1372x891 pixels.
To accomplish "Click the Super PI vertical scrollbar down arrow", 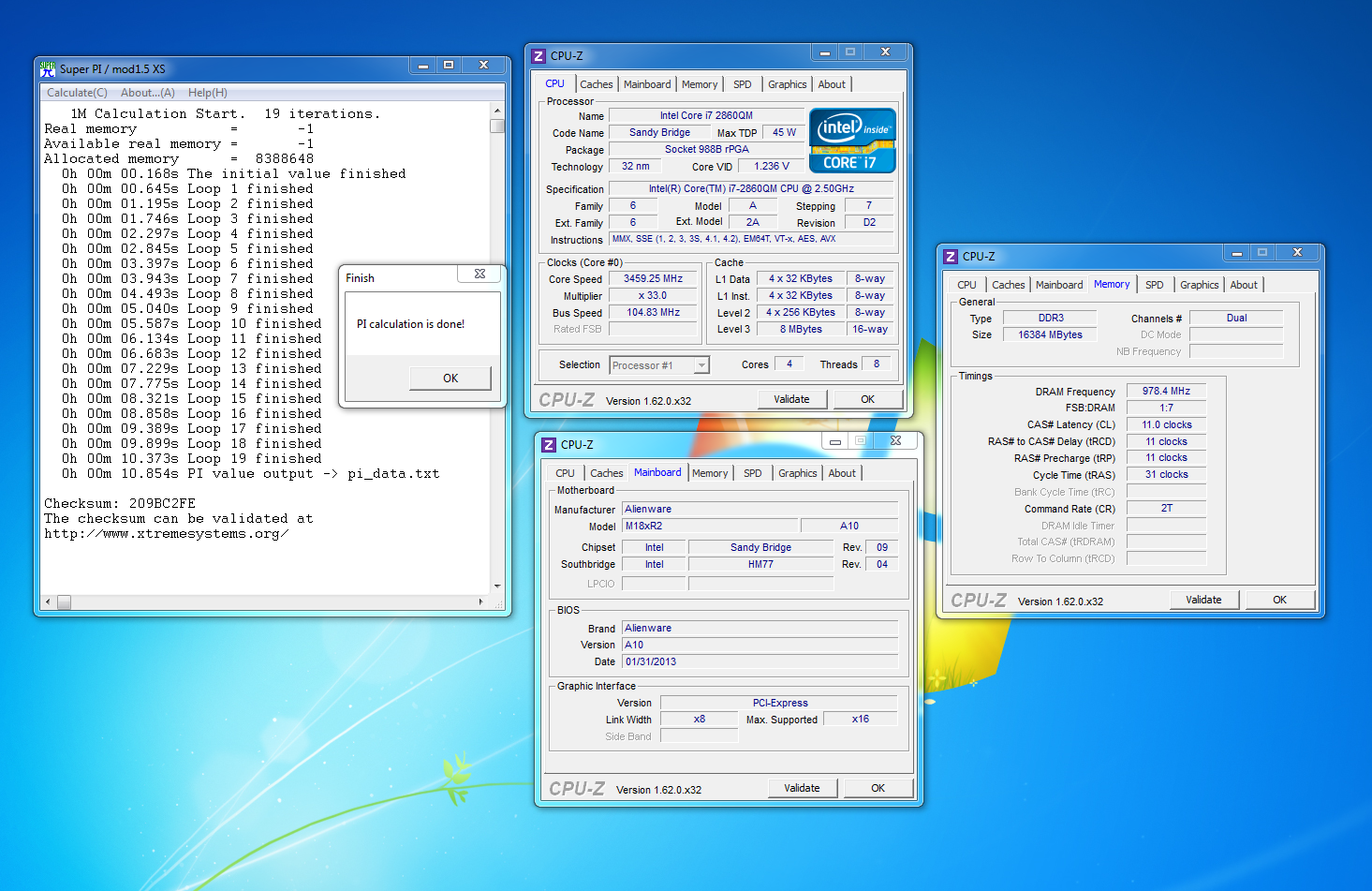I will 497,587.
